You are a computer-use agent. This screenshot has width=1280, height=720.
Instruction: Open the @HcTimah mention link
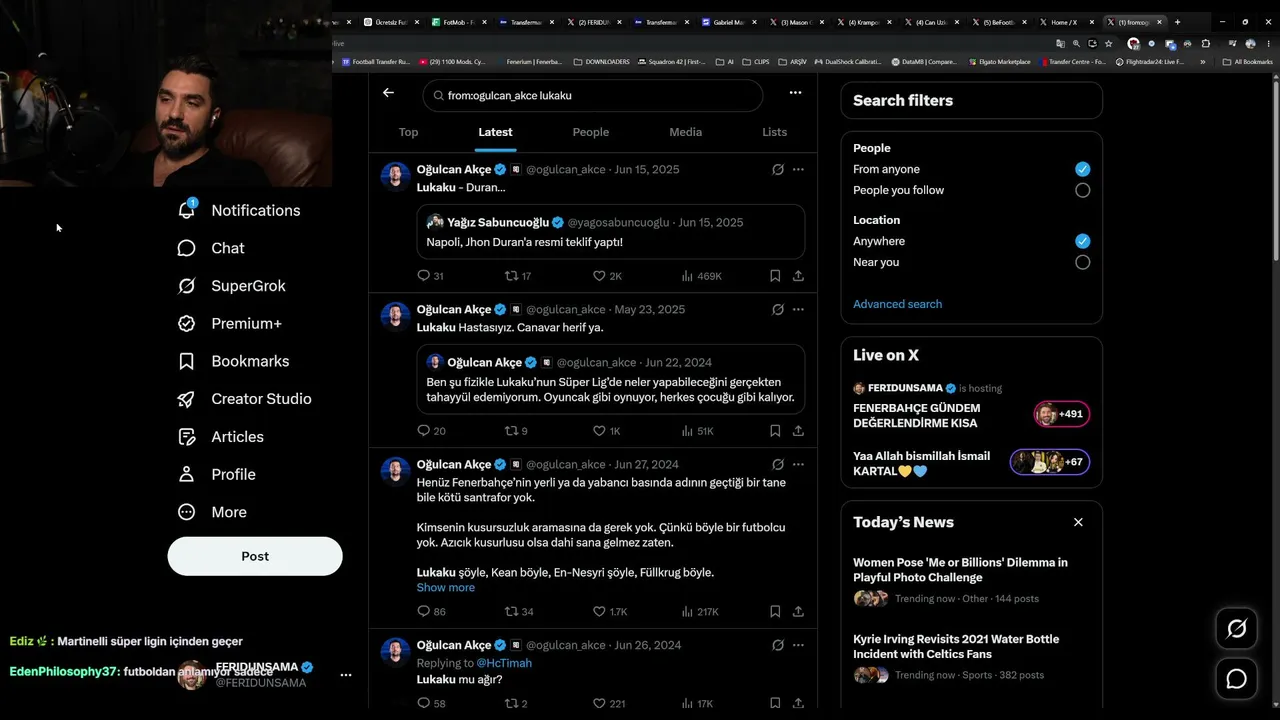[504, 663]
